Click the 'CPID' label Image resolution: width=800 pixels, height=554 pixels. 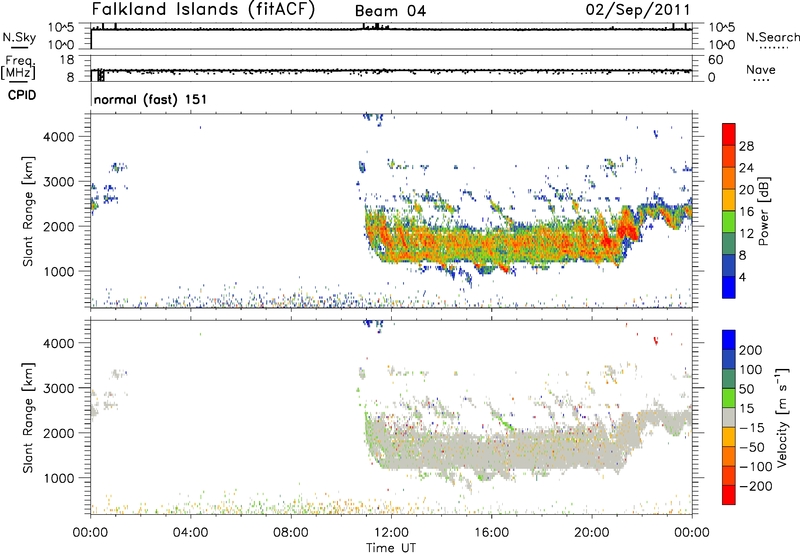22,95
